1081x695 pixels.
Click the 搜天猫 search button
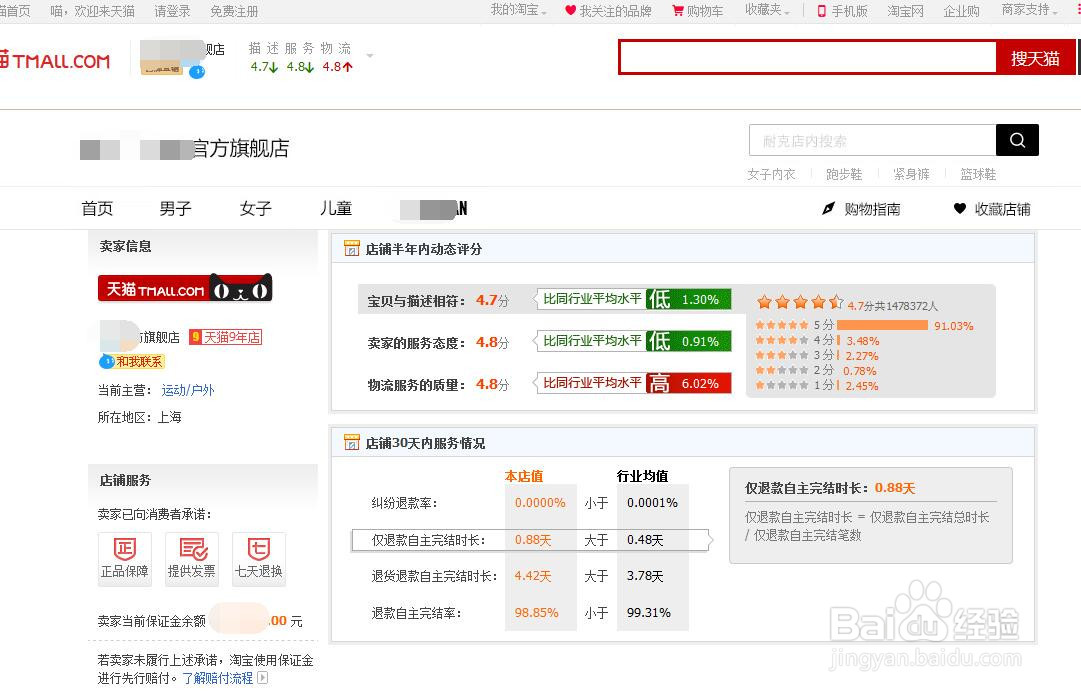(1035, 58)
